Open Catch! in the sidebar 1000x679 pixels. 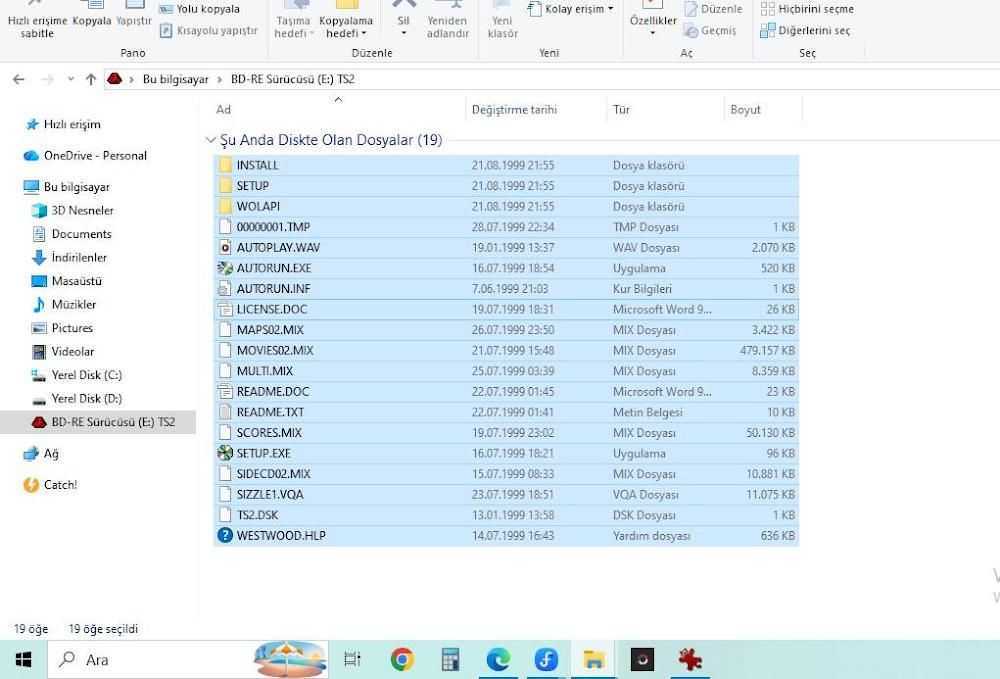(50, 485)
